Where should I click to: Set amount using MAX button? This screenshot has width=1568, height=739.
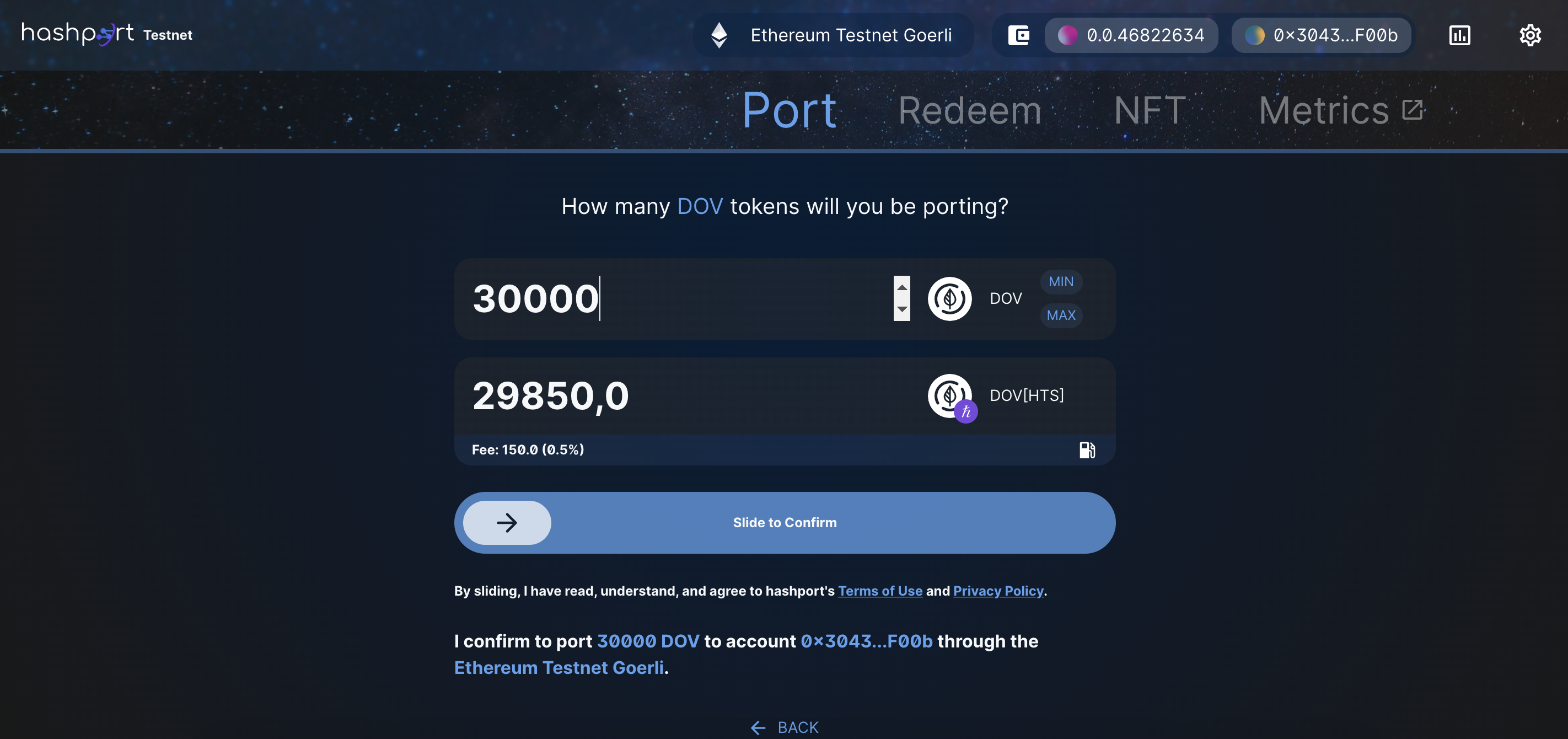pyautogui.click(x=1061, y=315)
